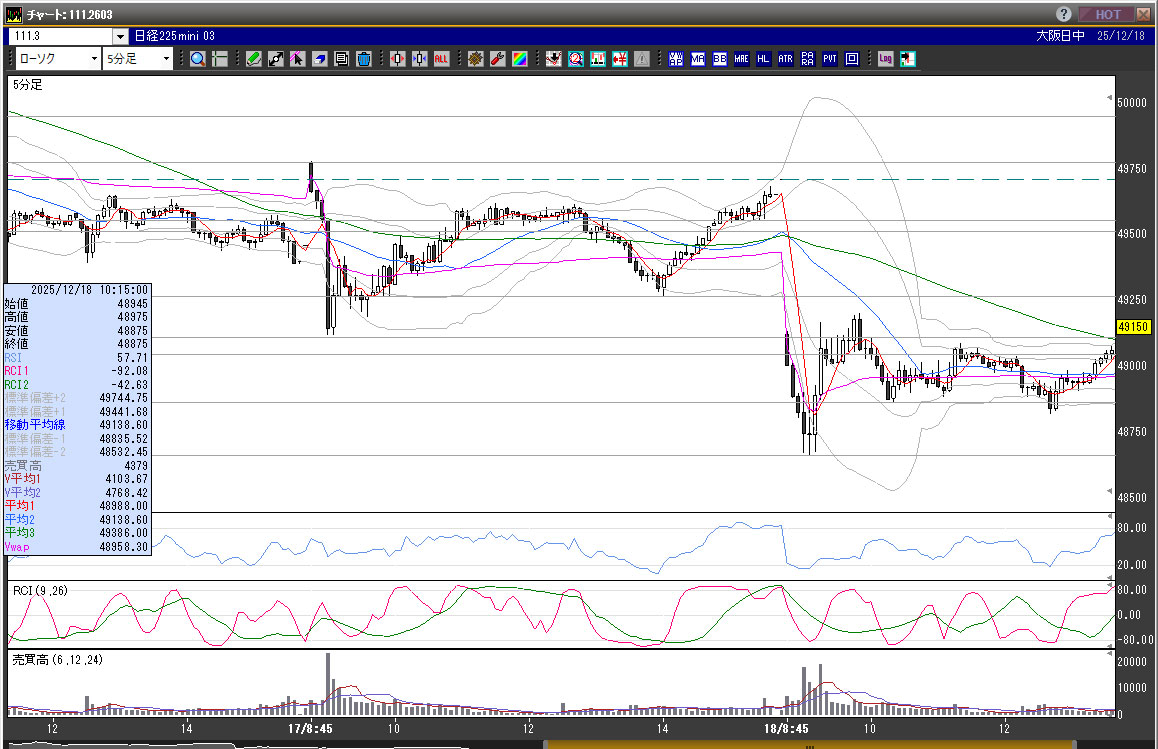The width and height of the screenshot is (1158, 749).
Task: Click the HOT button in title bar
Action: pos(1106,14)
